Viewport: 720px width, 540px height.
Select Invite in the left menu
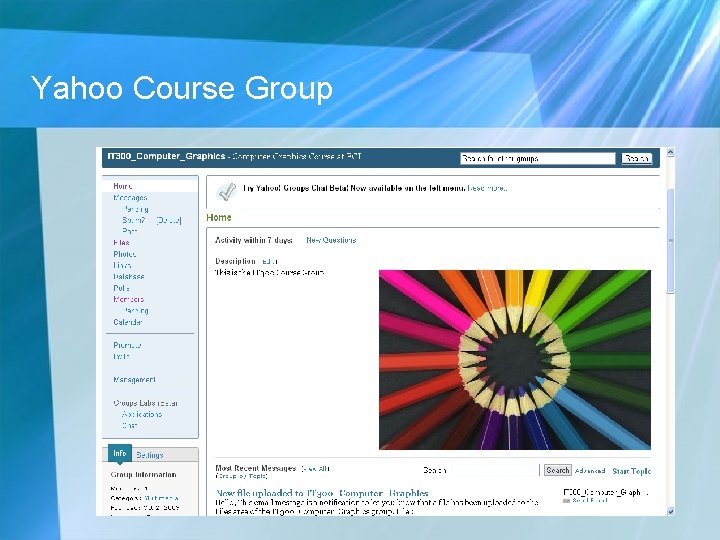click(121, 356)
